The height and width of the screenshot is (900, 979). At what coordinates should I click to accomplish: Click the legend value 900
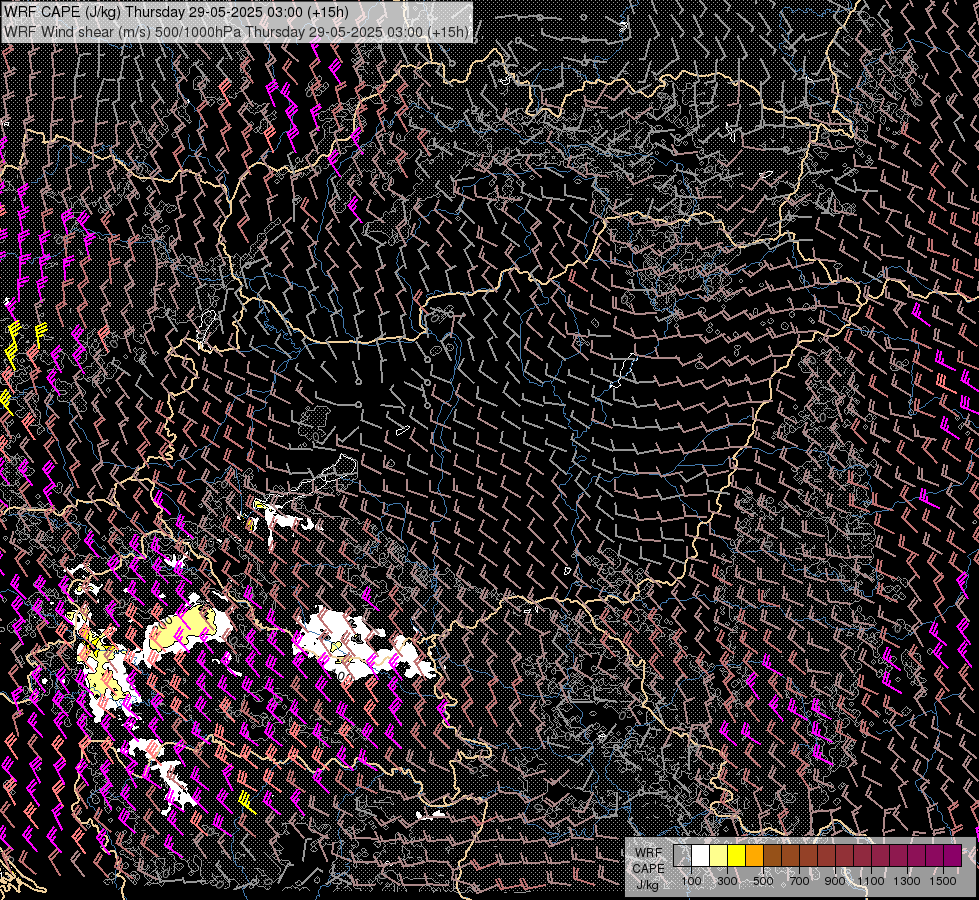pyautogui.click(x=835, y=881)
